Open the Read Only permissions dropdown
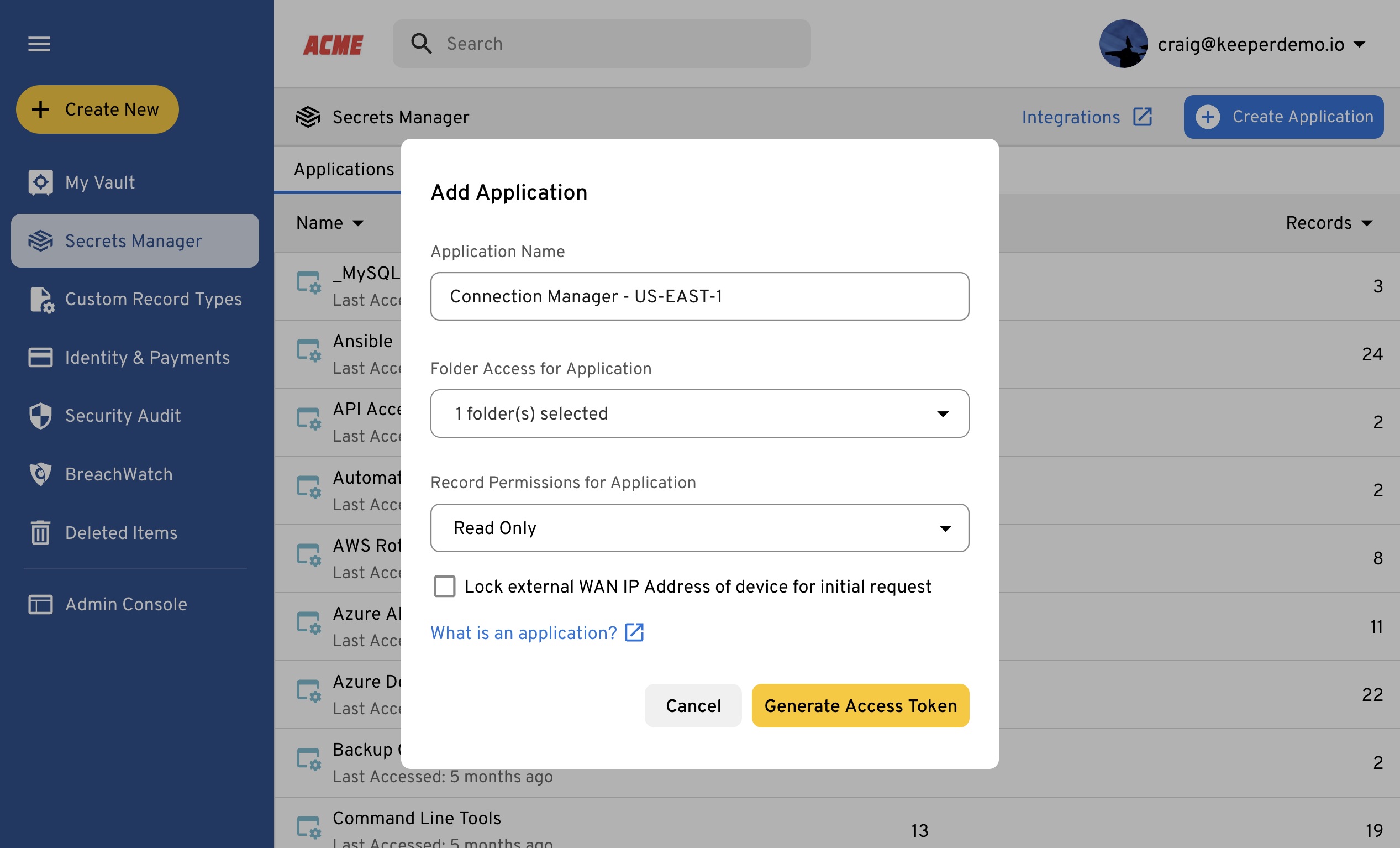The width and height of the screenshot is (1400, 848). 699,528
